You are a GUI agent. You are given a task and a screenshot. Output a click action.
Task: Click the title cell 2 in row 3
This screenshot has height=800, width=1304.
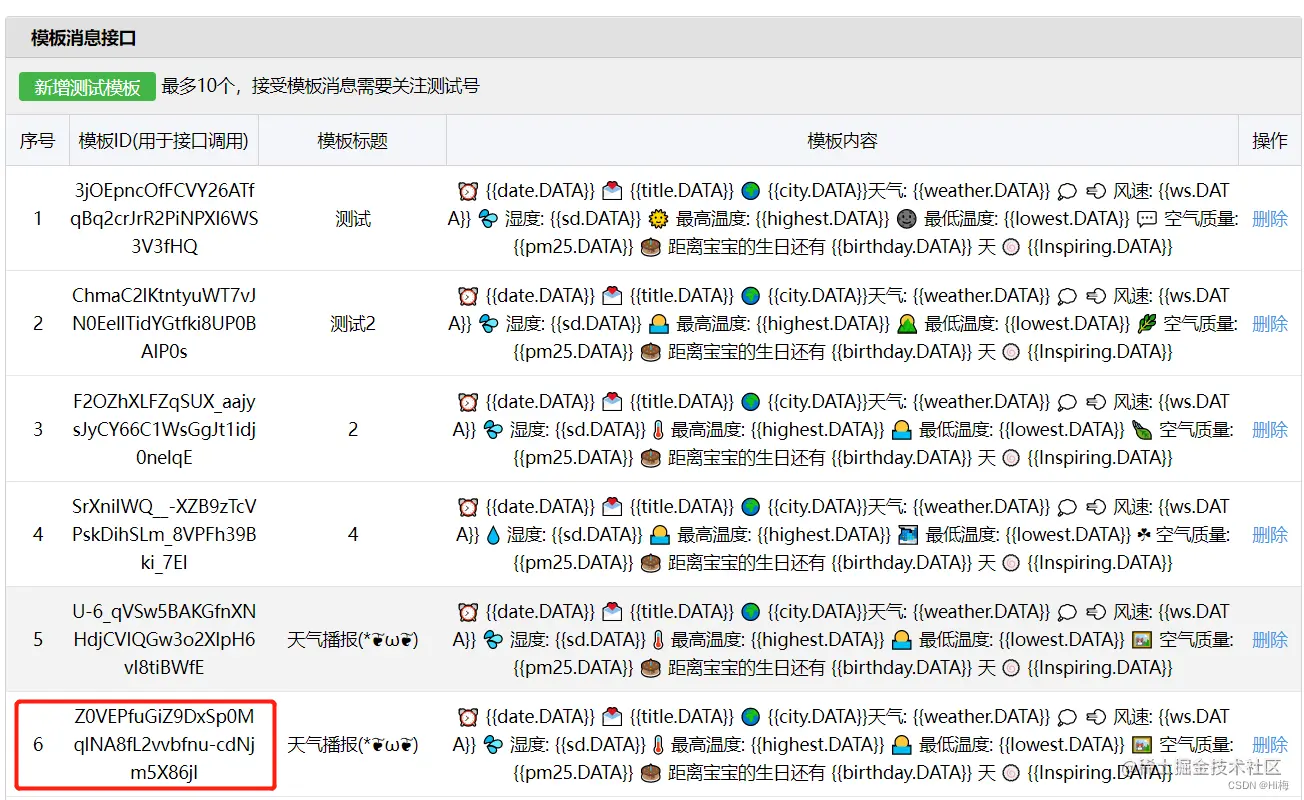pos(353,429)
